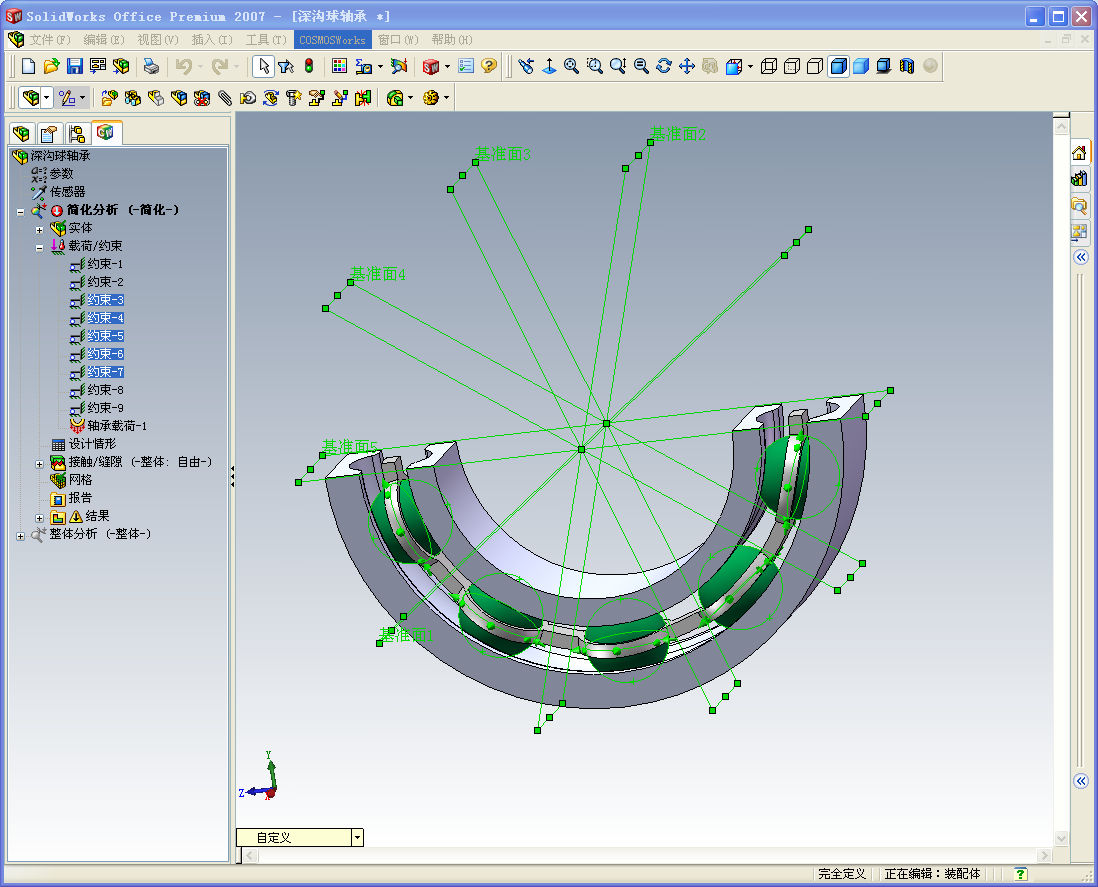This screenshot has width=1098, height=887.
Task: Click the Zoom to Fit icon
Action: [x=571, y=67]
